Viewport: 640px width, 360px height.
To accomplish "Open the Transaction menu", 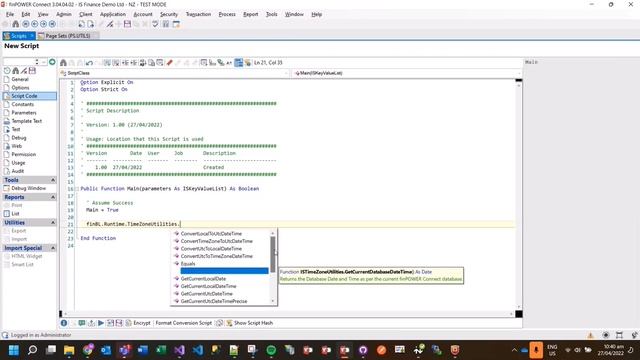I will pyautogui.click(x=198, y=14).
